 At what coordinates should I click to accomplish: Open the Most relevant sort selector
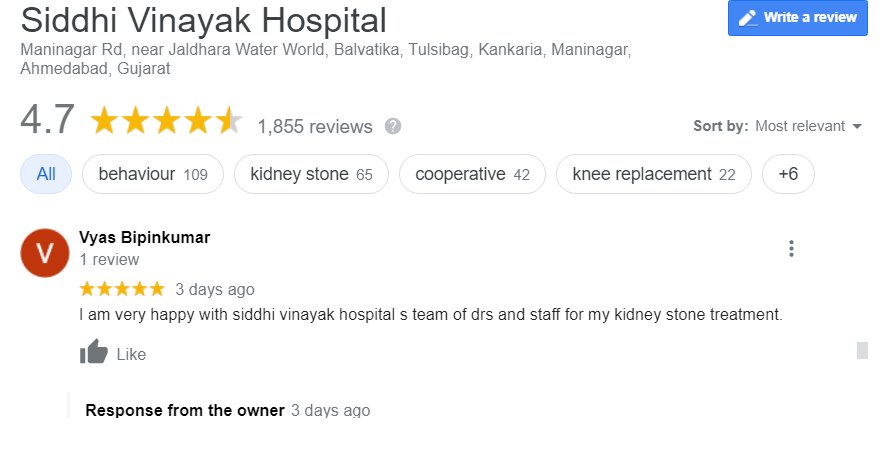point(808,126)
